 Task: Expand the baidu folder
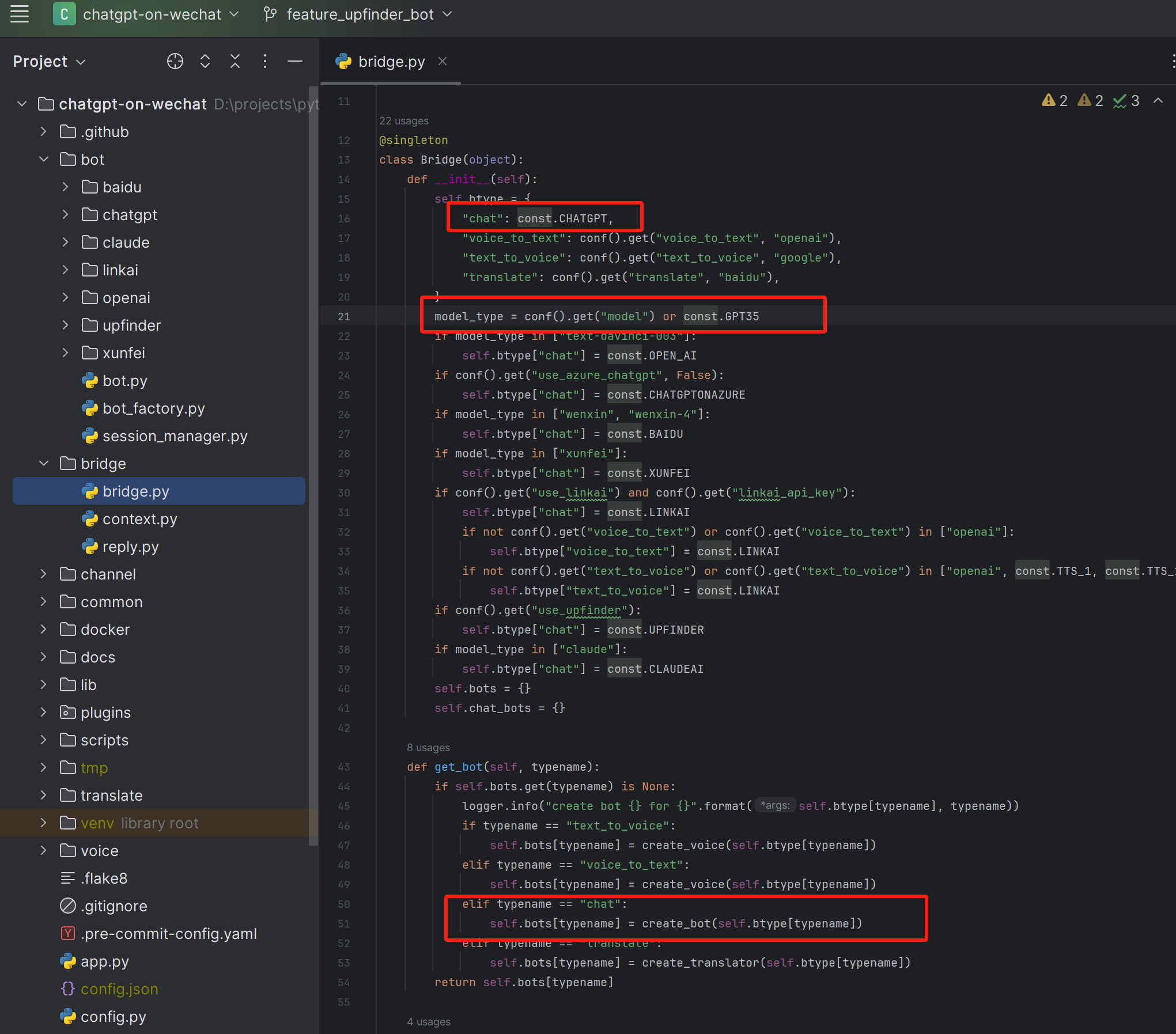[x=66, y=187]
